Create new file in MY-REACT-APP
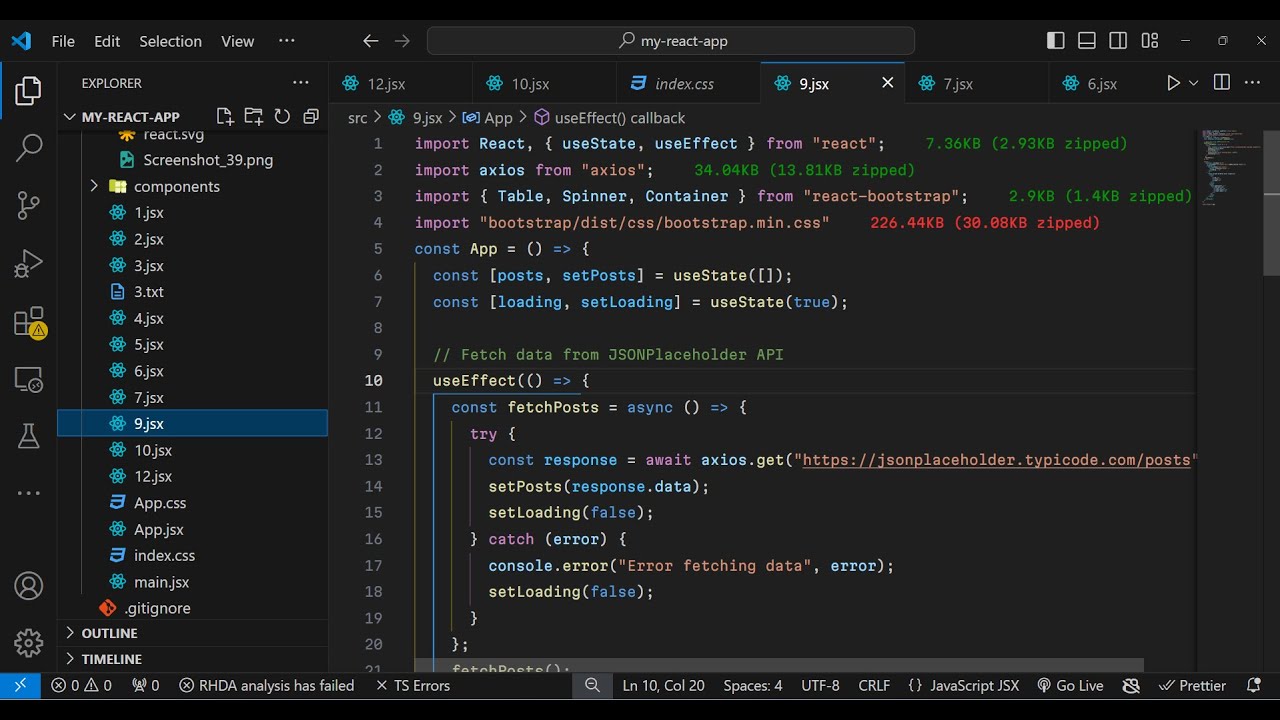The image size is (1280, 720). [224, 117]
